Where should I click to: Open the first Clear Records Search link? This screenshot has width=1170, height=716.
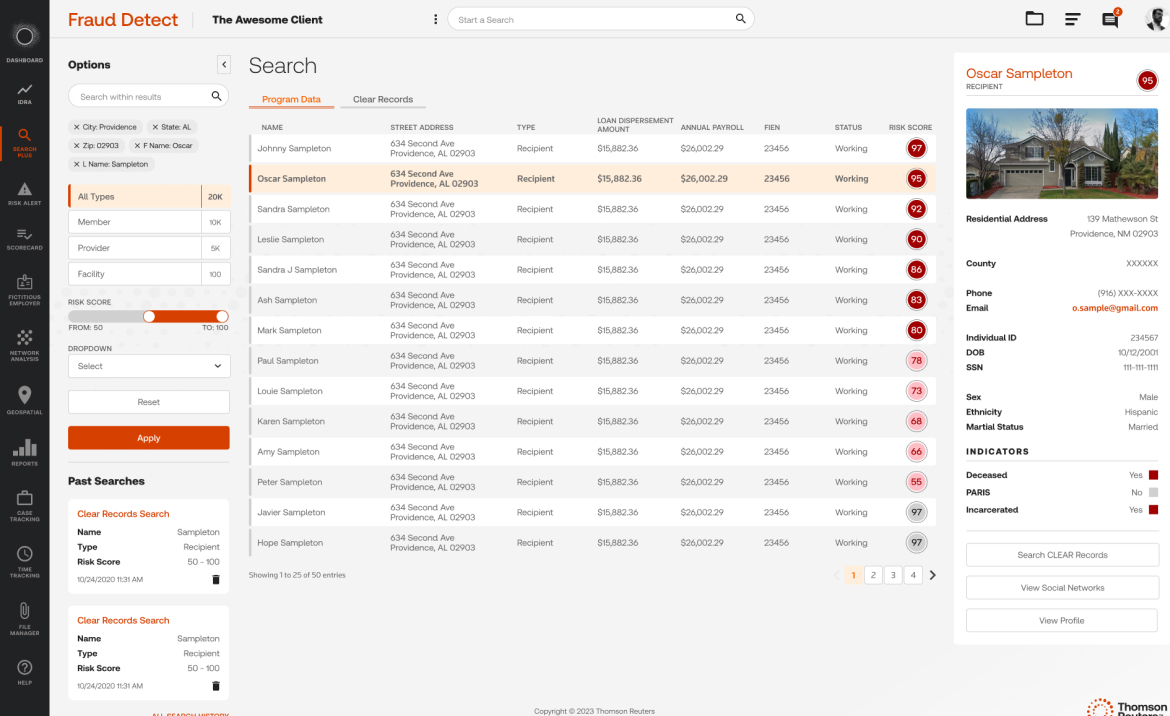pyautogui.click(x=123, y=514)
